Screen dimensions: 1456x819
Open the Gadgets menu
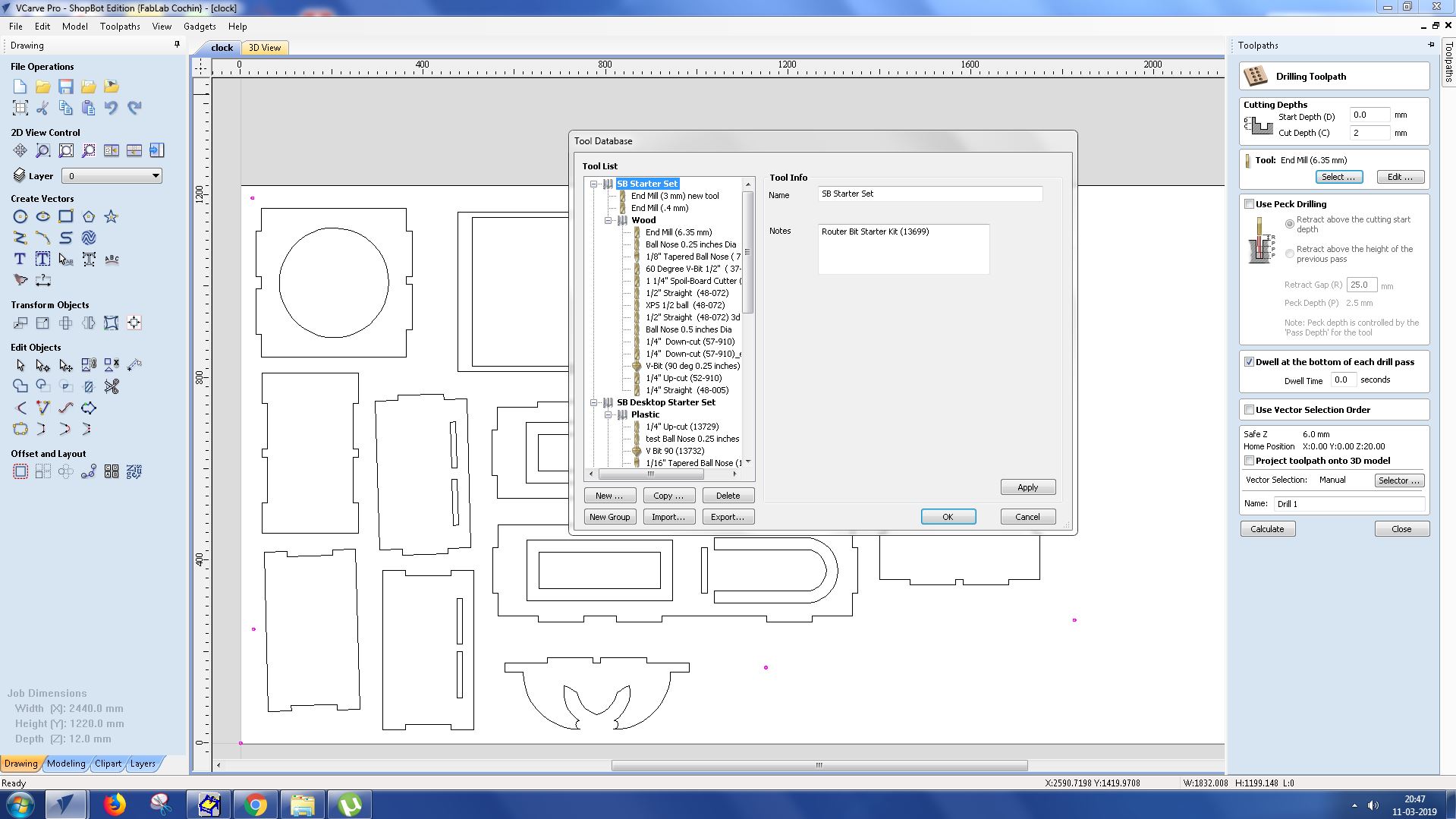click(x=200, y=27)
